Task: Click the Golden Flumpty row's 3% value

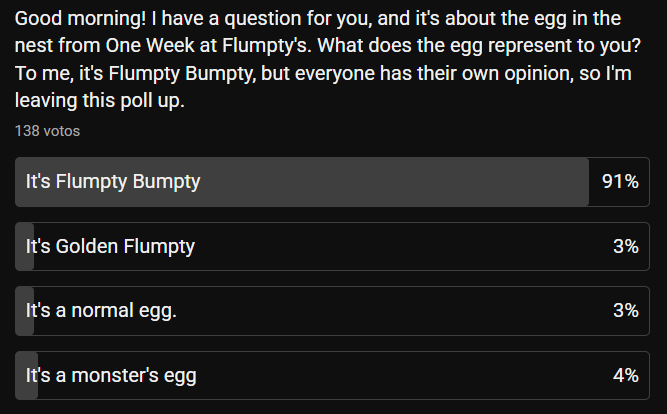Action: pos(626,247)
